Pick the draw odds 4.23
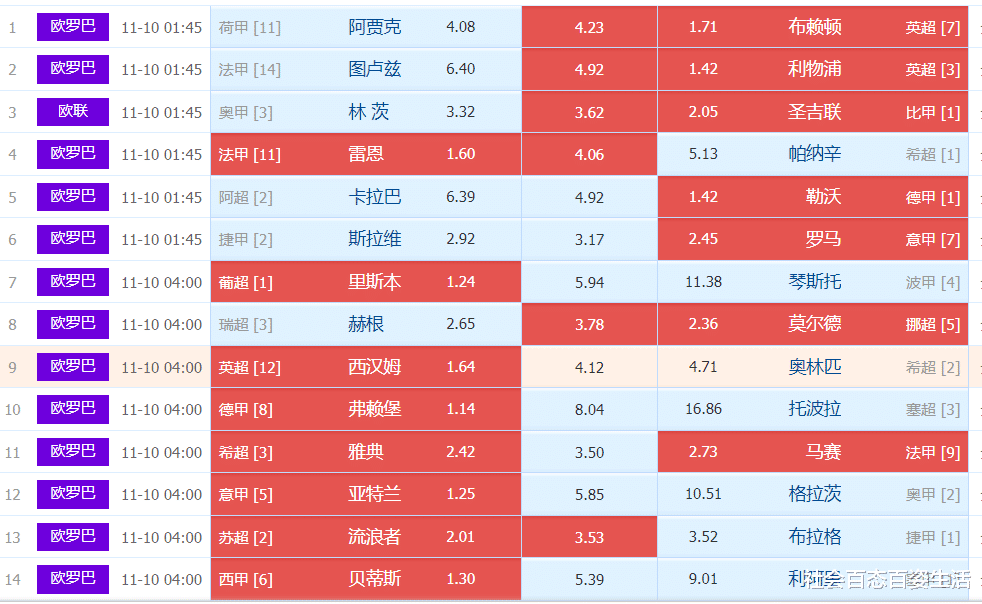Viewport: 982px width, 604px height. (589, 28)
